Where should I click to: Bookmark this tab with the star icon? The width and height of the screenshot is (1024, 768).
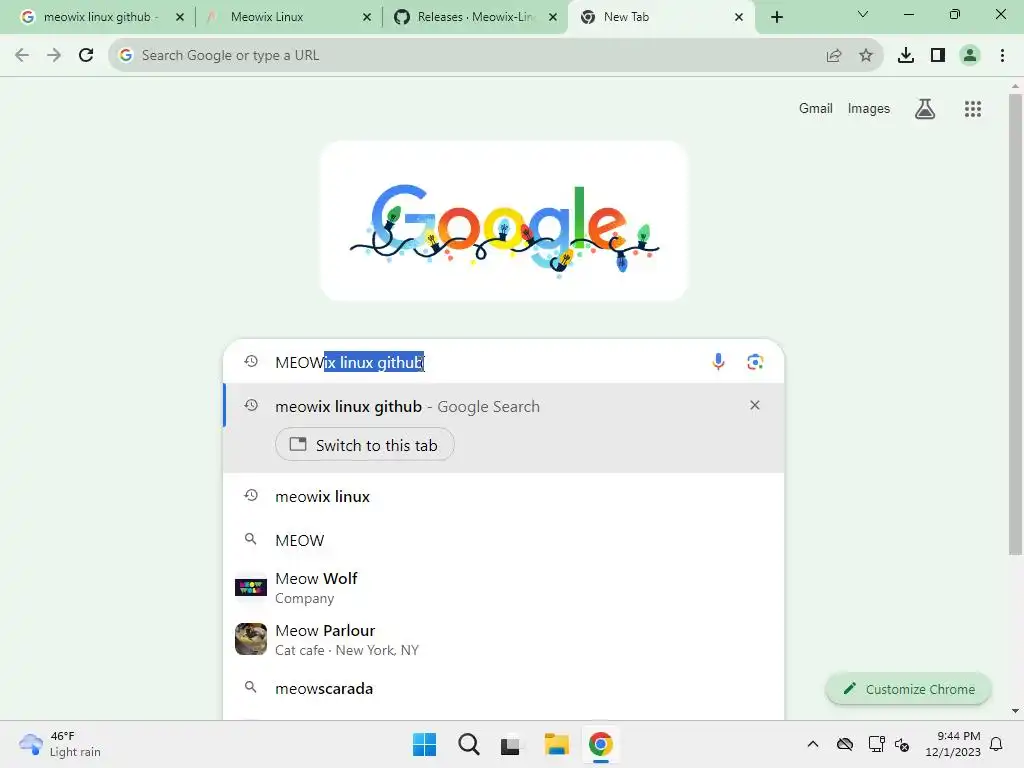point(866,56)
